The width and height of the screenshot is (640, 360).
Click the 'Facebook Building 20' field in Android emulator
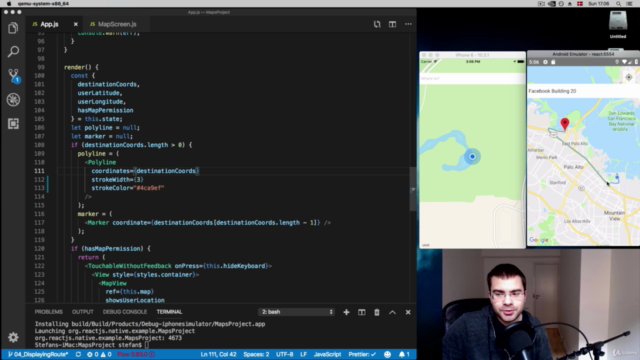click(583, 91)
